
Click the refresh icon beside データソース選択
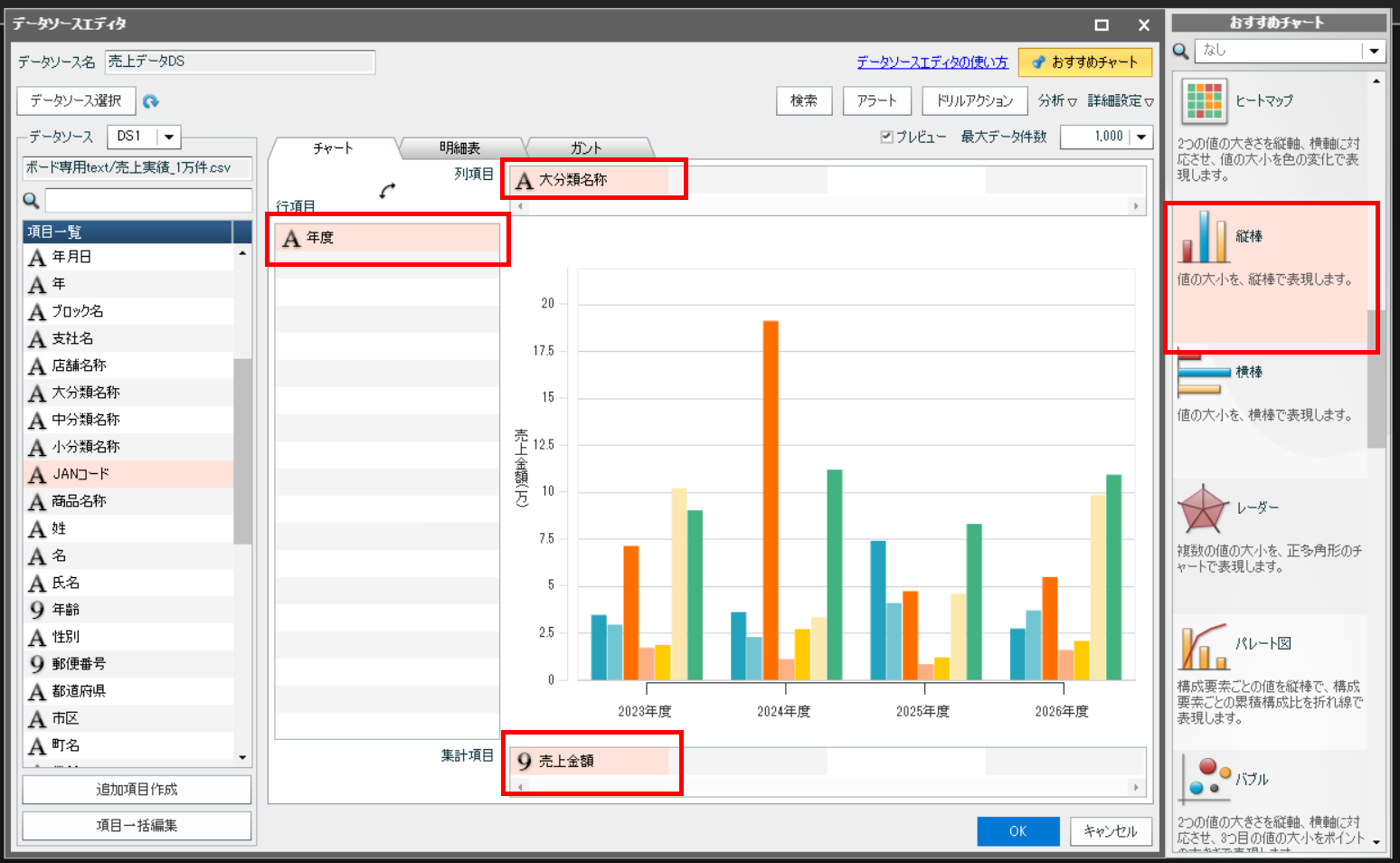[151, 101]
